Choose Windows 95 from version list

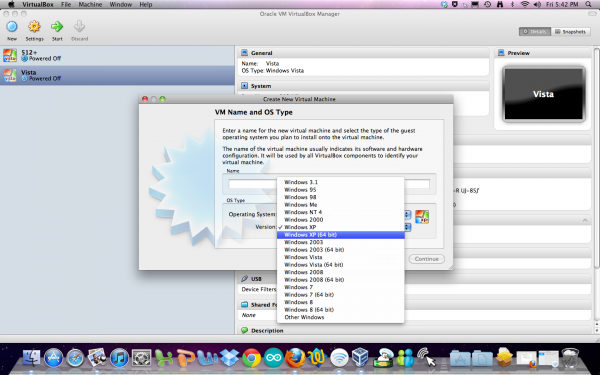[x=341, y=190]
